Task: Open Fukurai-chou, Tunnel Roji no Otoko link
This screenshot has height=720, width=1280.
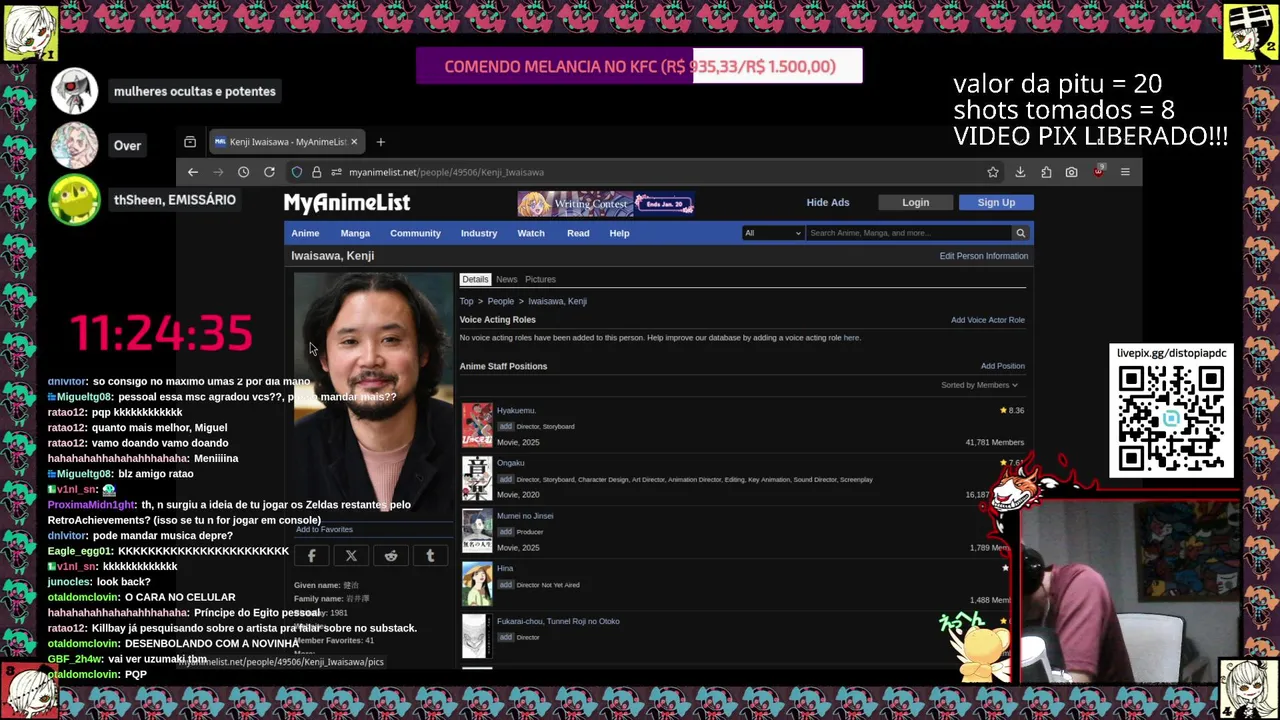Action: click(x=558, y=621)
